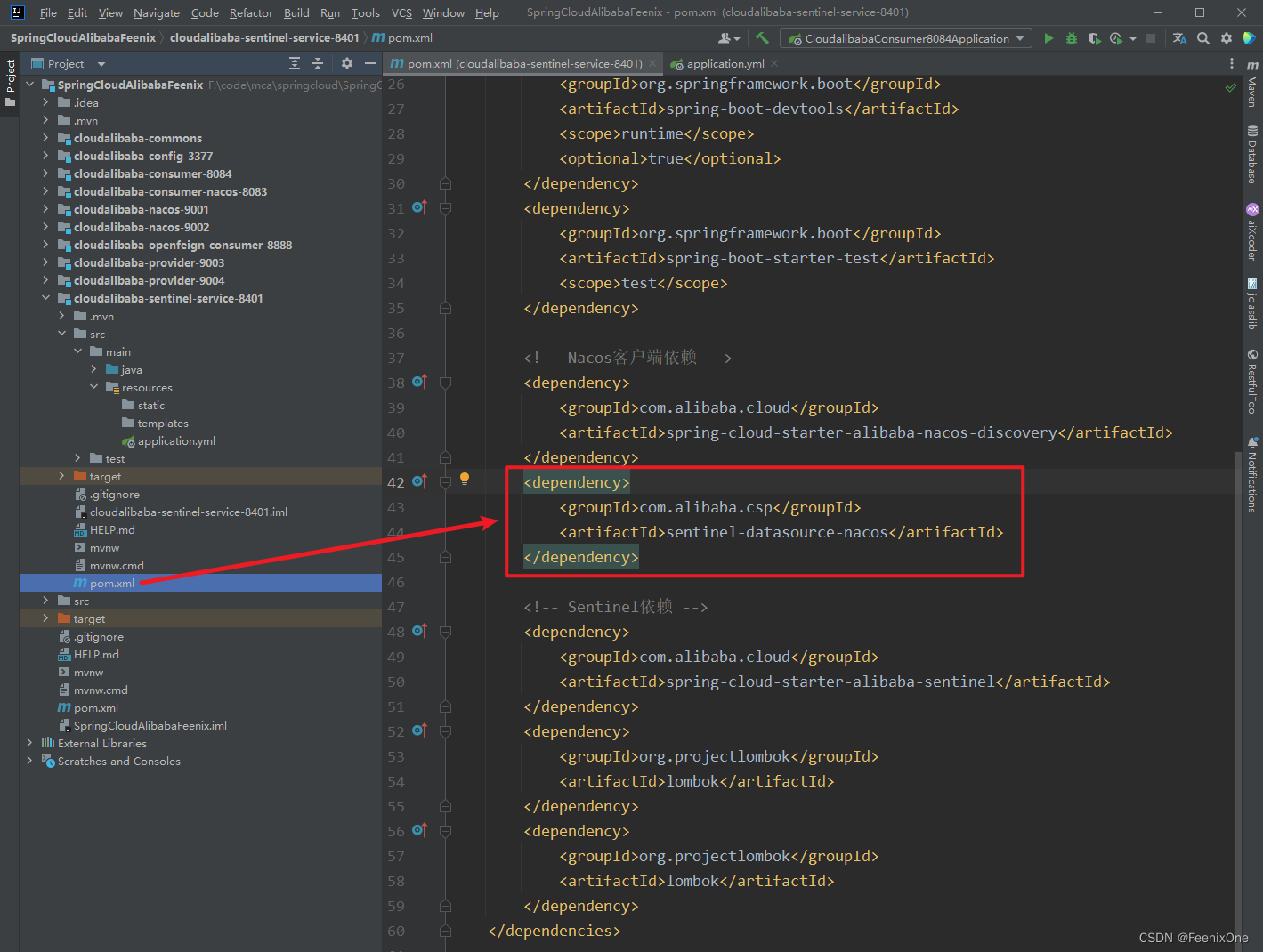
Task: Start debugging with the bug icon
Action: (1072, 38)
